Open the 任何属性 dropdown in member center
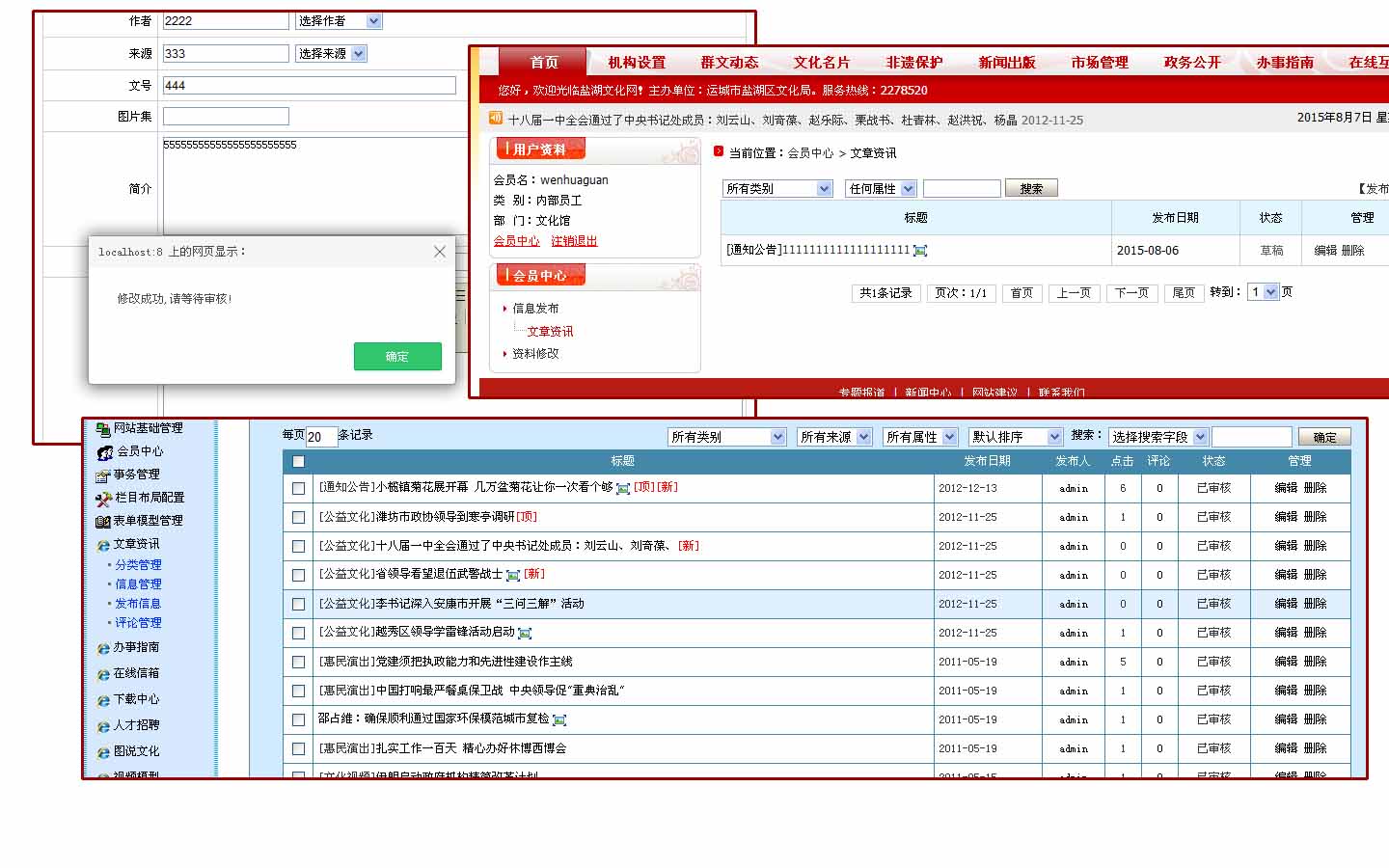 [x=880, y=189]
